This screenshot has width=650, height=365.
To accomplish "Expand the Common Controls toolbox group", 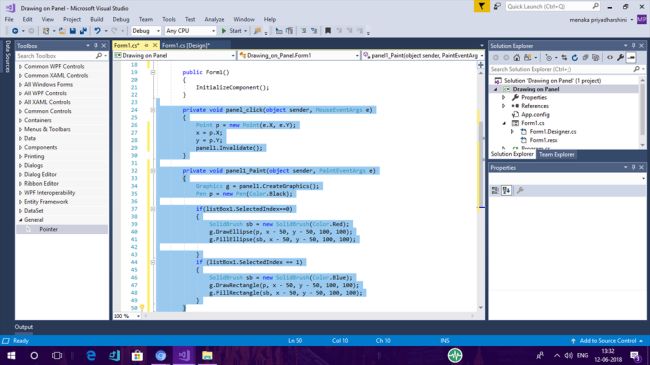I will click(x=47, y=111).
